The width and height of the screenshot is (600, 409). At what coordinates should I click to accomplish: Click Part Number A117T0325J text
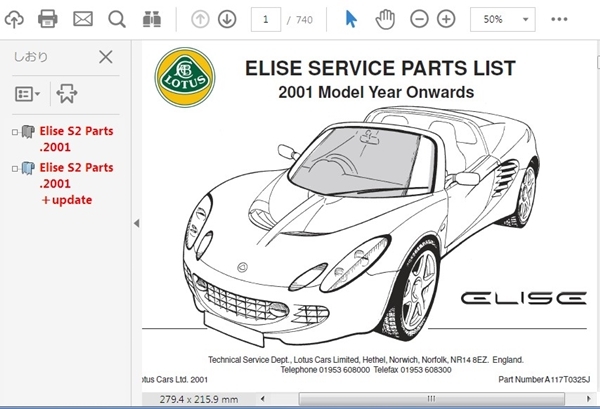tap(544, 380)
